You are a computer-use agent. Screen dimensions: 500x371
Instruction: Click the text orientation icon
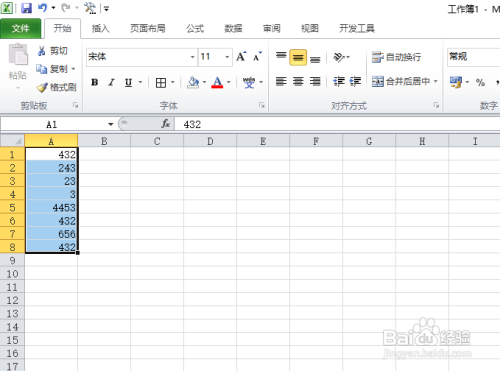point(339,57)
